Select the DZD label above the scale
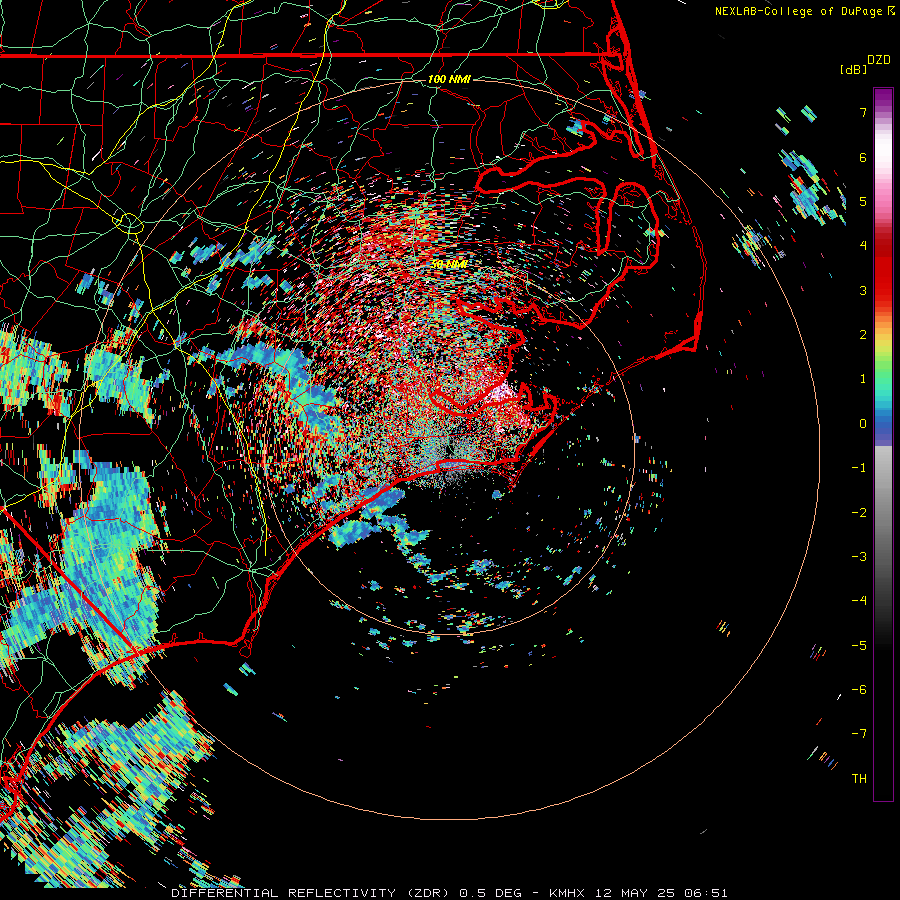This screenshot has width=900, height=900. (879, 60)
